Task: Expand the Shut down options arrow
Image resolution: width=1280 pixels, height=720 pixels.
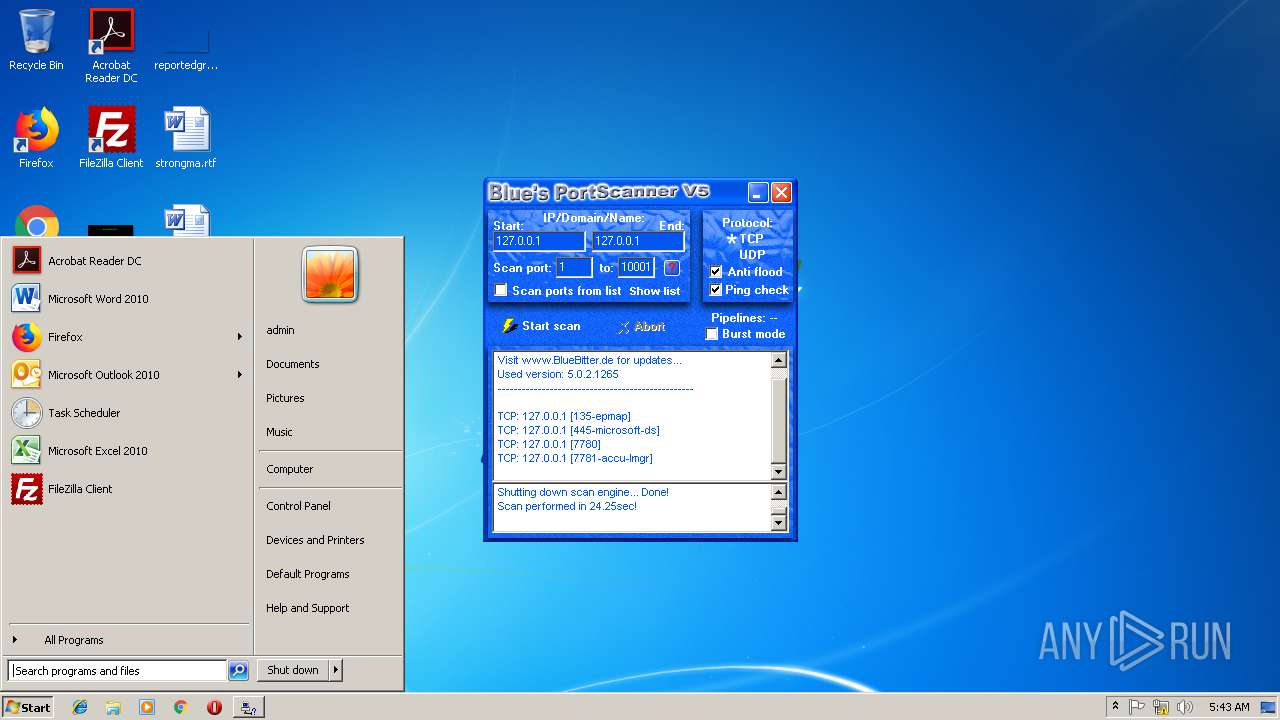Action: coord(335,670)
